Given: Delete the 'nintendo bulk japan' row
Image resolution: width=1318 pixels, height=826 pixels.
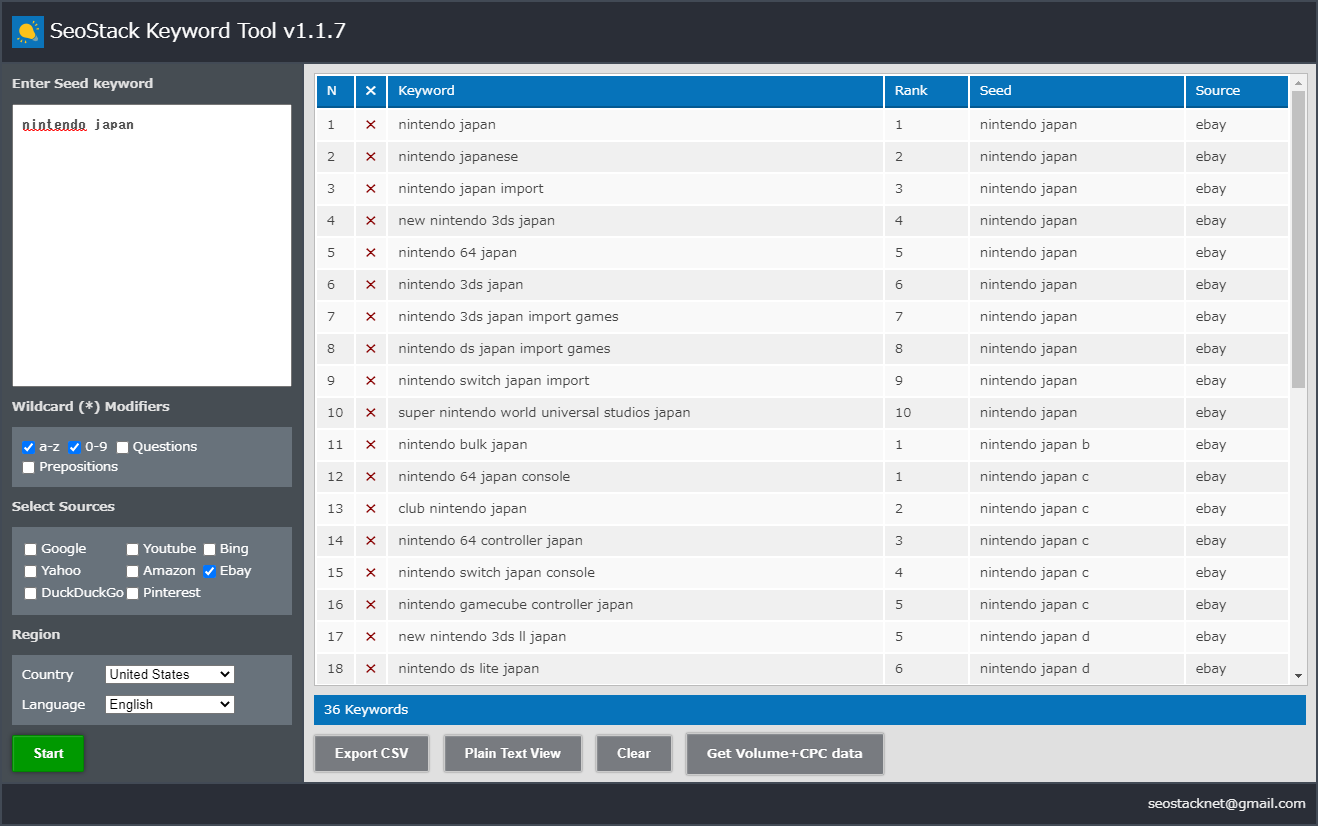Looking at the screenshot, I should coord(370,445).
